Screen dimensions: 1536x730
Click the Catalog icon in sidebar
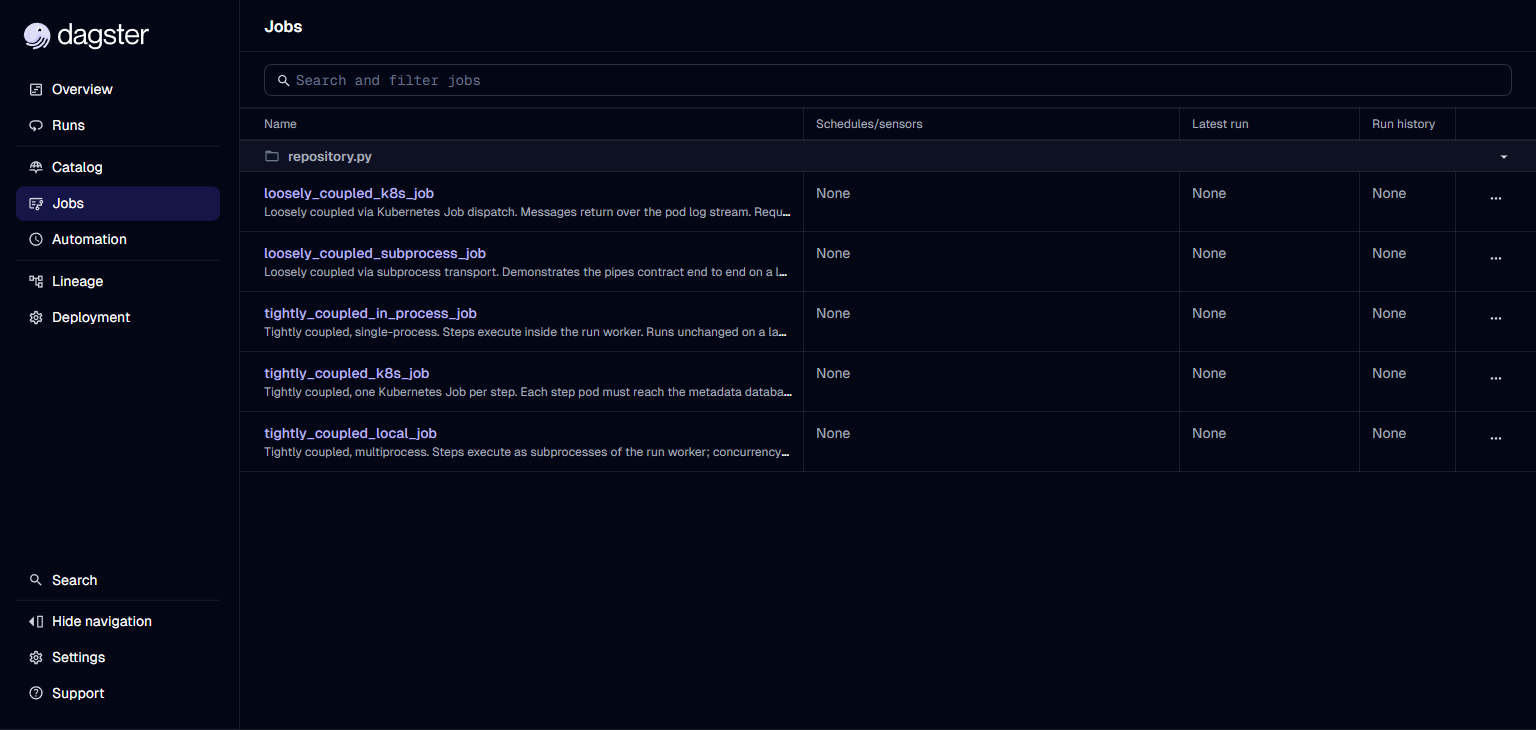pyautogui.click(x=36, y=167)
